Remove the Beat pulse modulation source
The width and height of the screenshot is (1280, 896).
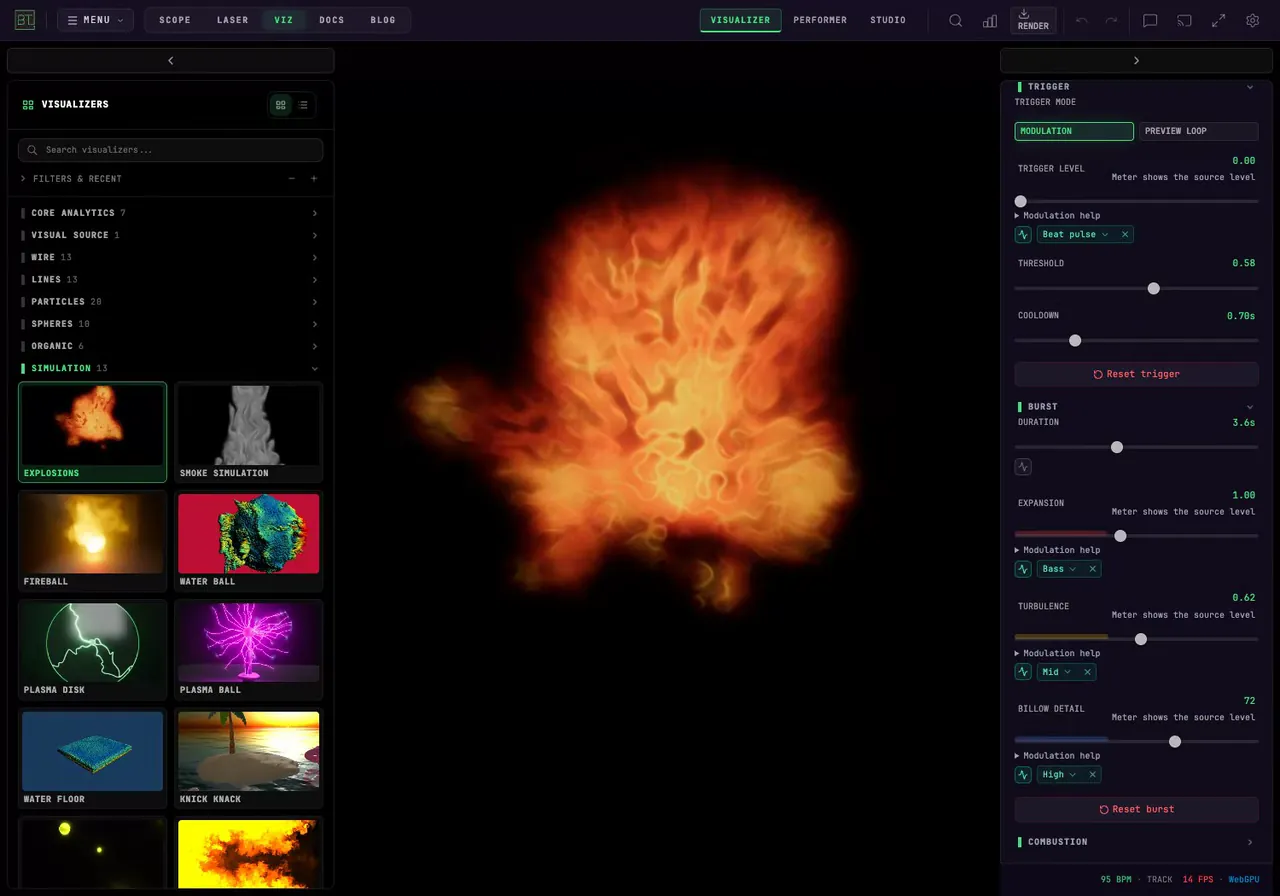tap(1125, 235)
